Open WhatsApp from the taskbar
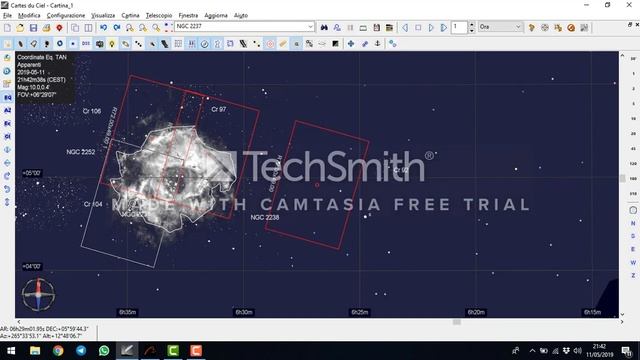Screen dimensions: 640x360 tap(104, 351)
